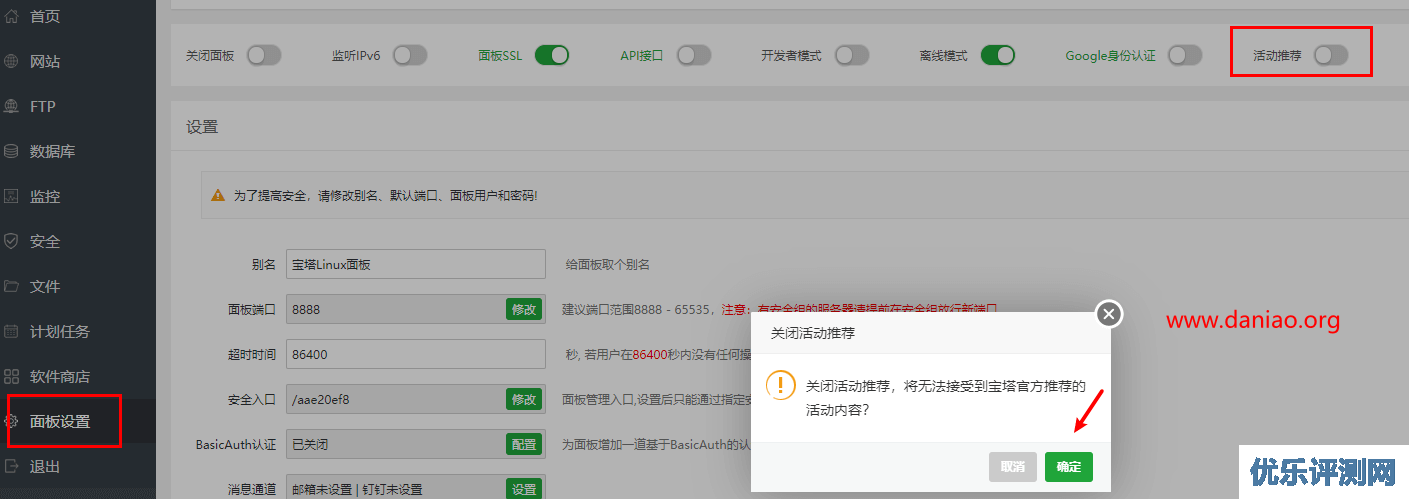The height and width of the screenshot is (499, 1409).
Task: Click the orange exclamation icon in the dialog
Action: click(x=780, y=385)
